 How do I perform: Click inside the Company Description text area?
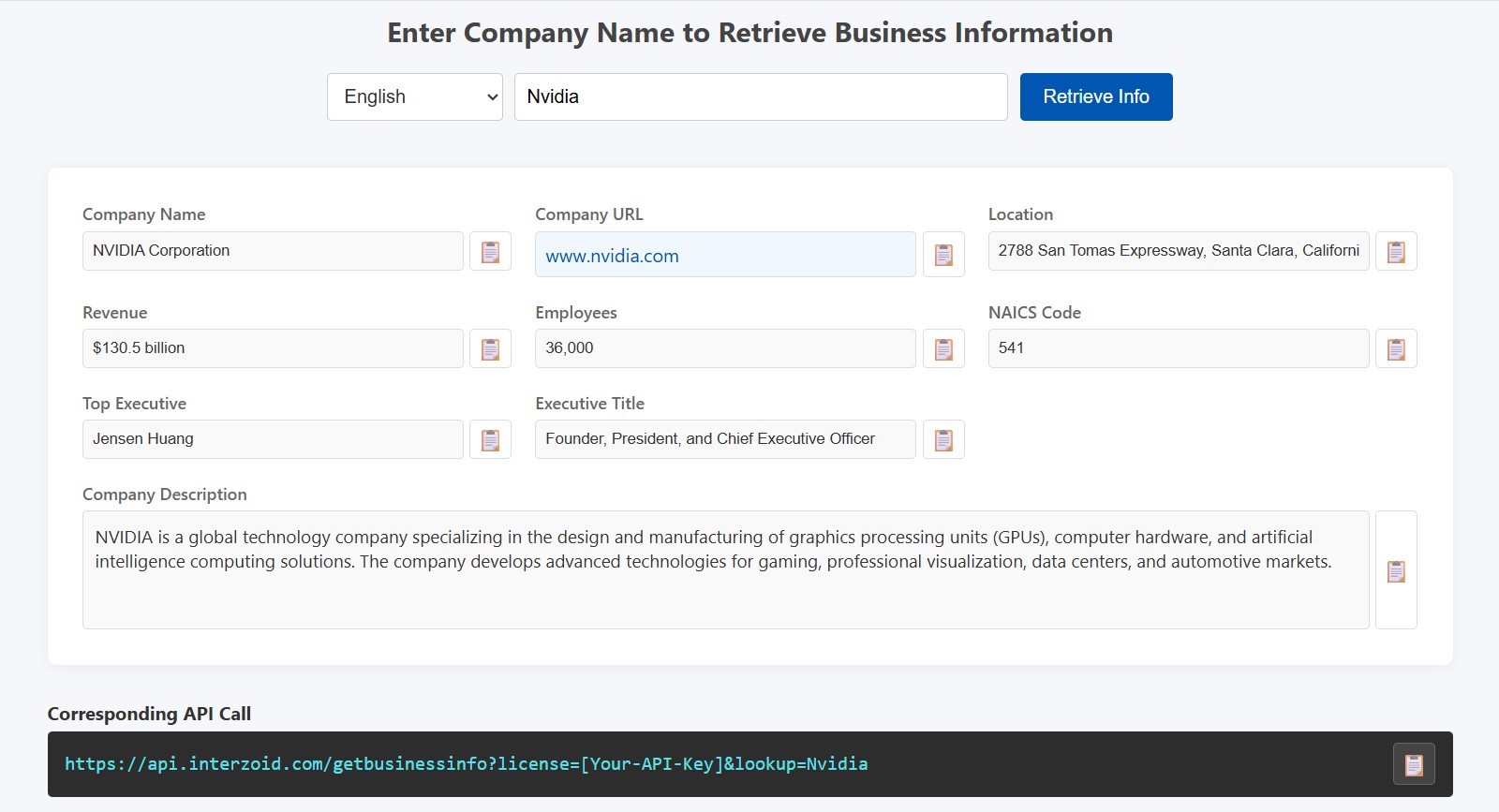coord(726,569)
